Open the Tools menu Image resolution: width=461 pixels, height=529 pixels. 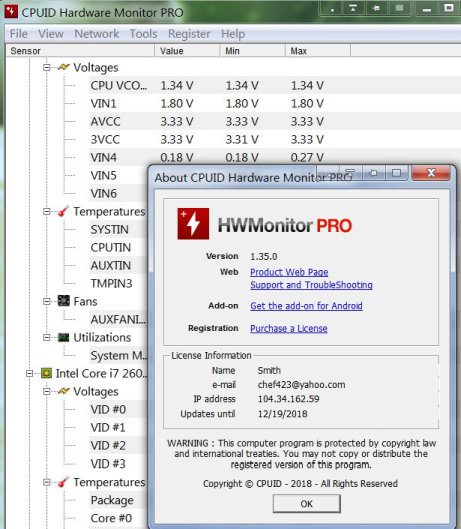click(143, 34)
